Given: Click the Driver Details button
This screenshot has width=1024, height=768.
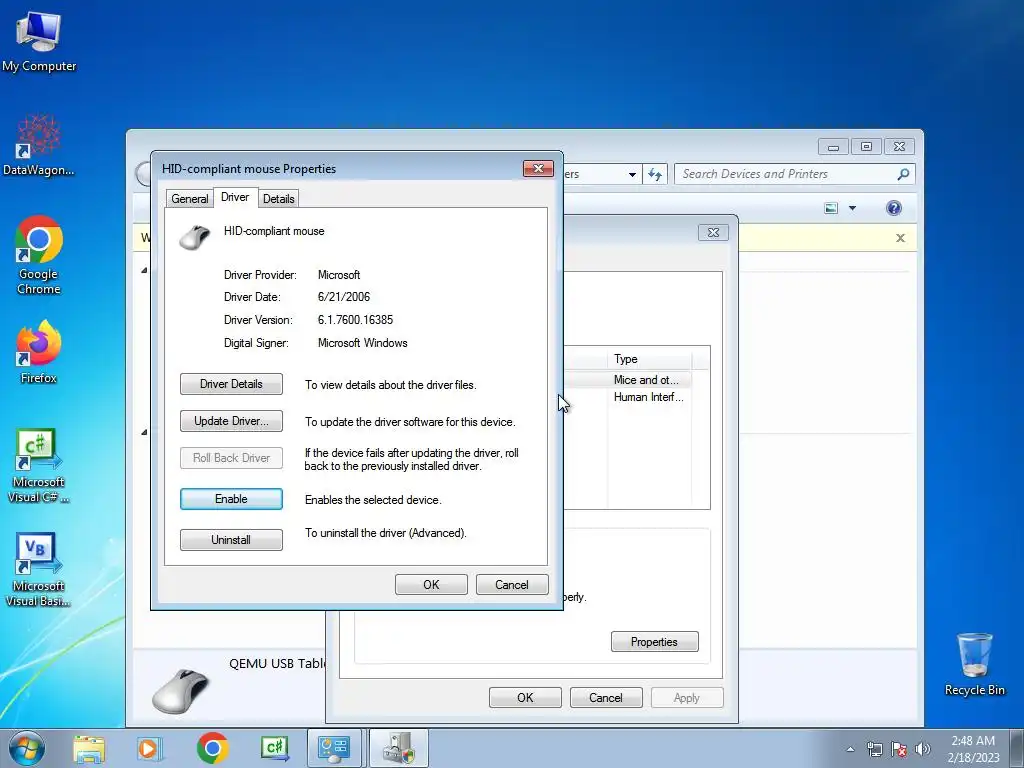Looking at the screenshot, I should tap(231, 384).
